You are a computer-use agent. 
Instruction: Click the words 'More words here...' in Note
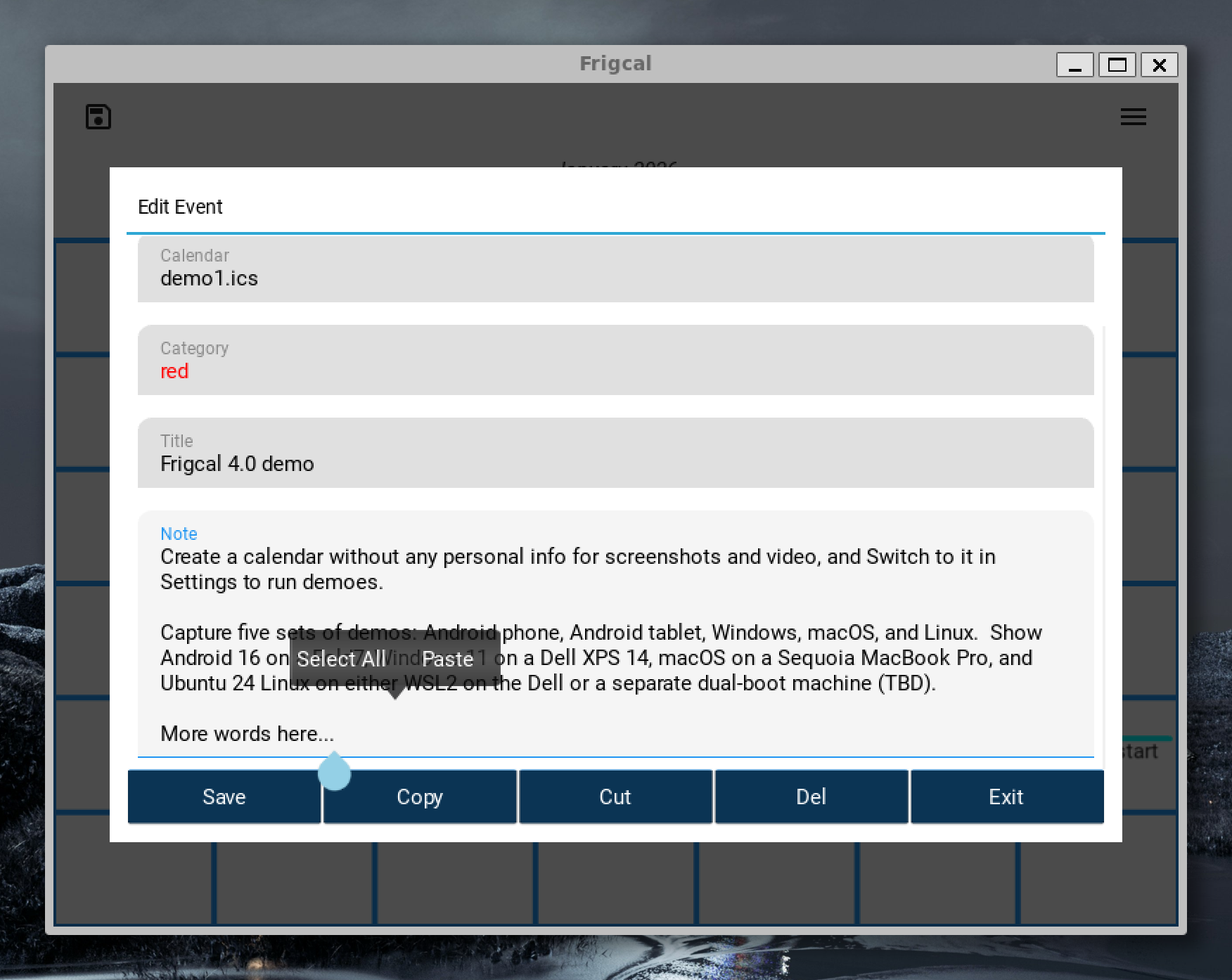248,734
